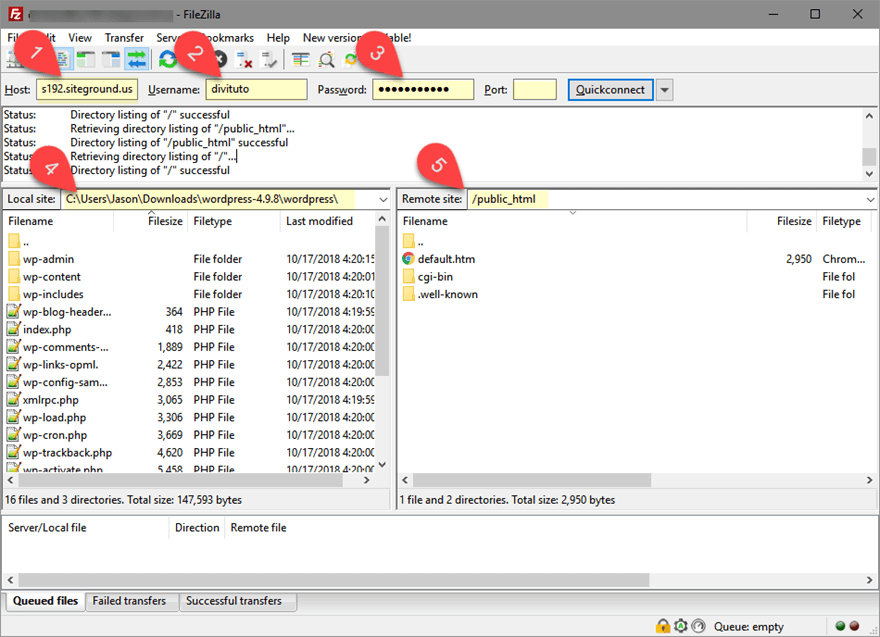Click the lock encryption icon in status bar
Screen dimensions: 880x637
tap(663, 626)
